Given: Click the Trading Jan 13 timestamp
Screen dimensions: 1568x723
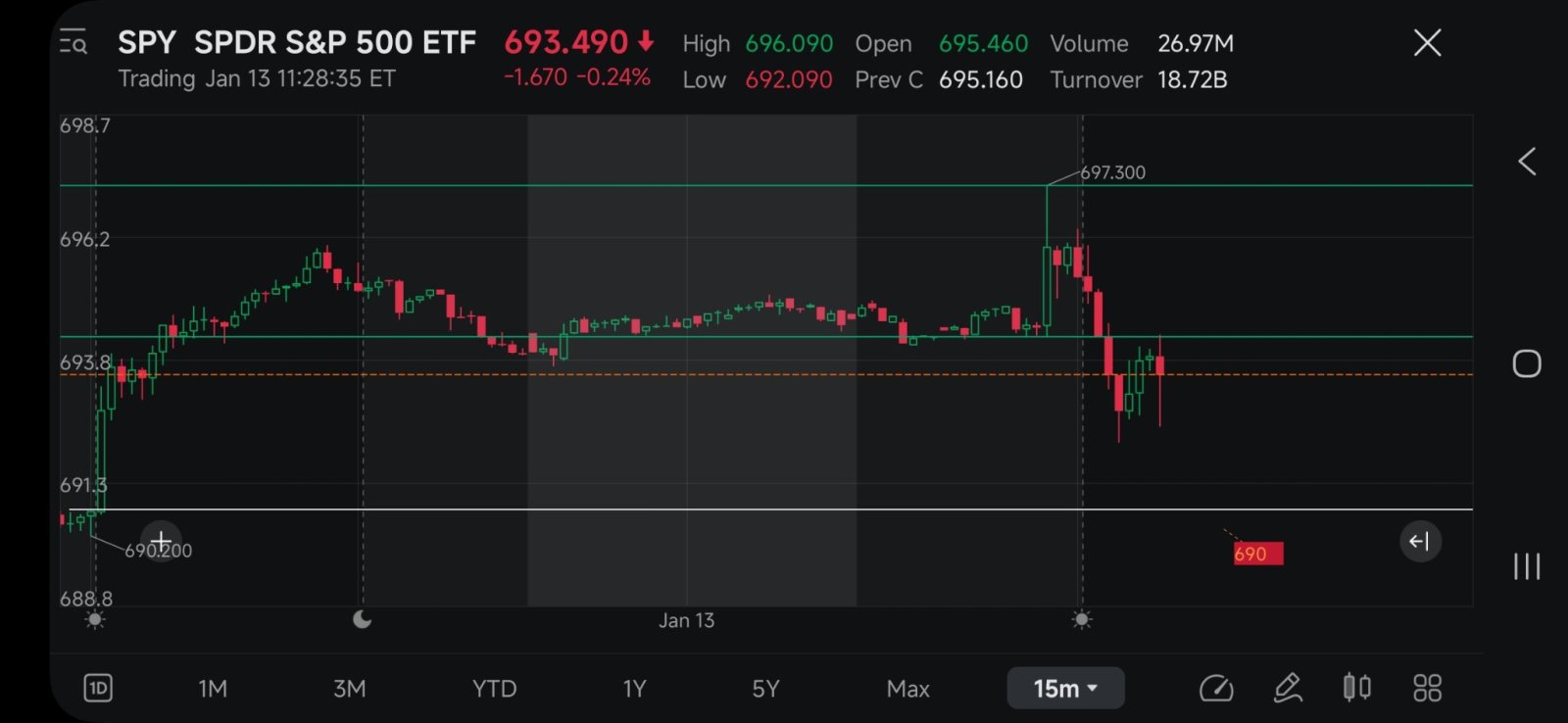Looking at the screenshot, I should (x=257, y=78).
